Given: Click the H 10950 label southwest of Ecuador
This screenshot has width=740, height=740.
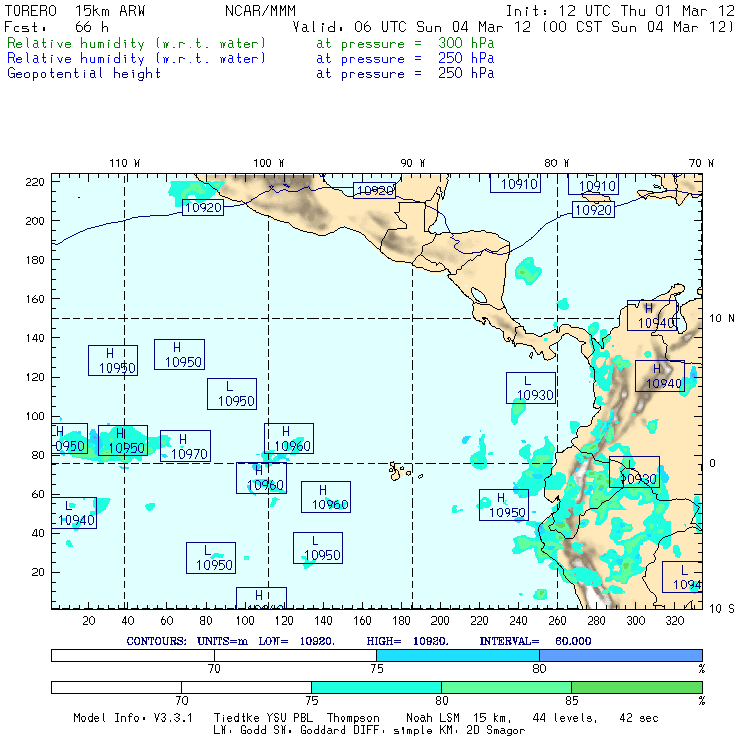Looking at the screenshot, I should pos(504,505).
